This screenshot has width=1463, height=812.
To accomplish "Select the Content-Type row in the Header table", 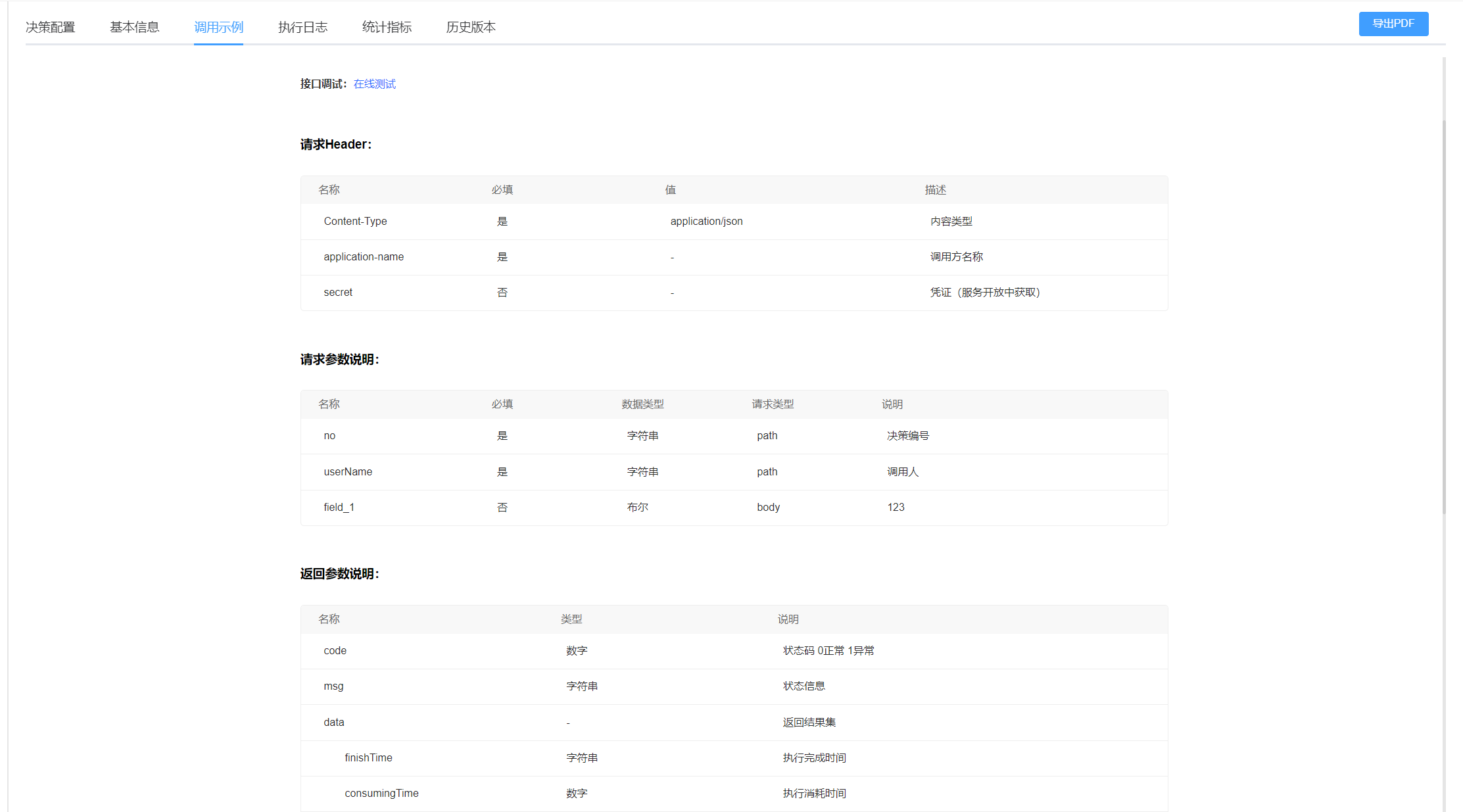I will 355,222.
